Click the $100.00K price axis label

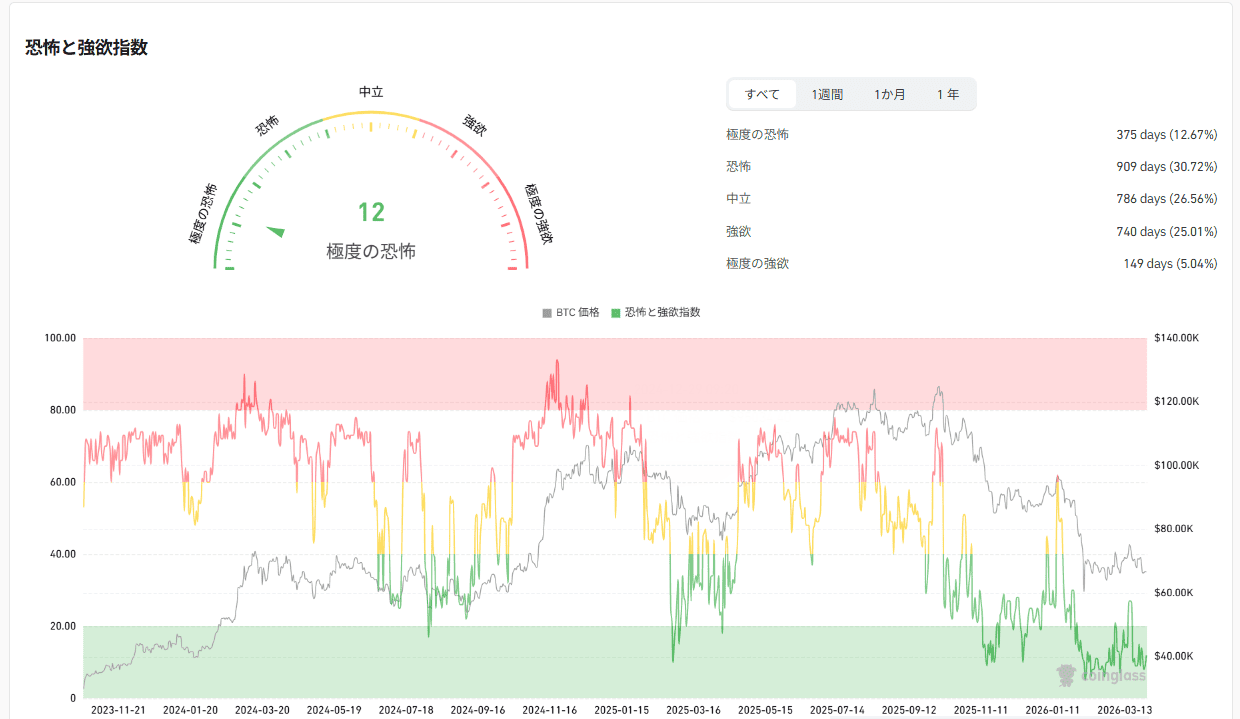1175,466
